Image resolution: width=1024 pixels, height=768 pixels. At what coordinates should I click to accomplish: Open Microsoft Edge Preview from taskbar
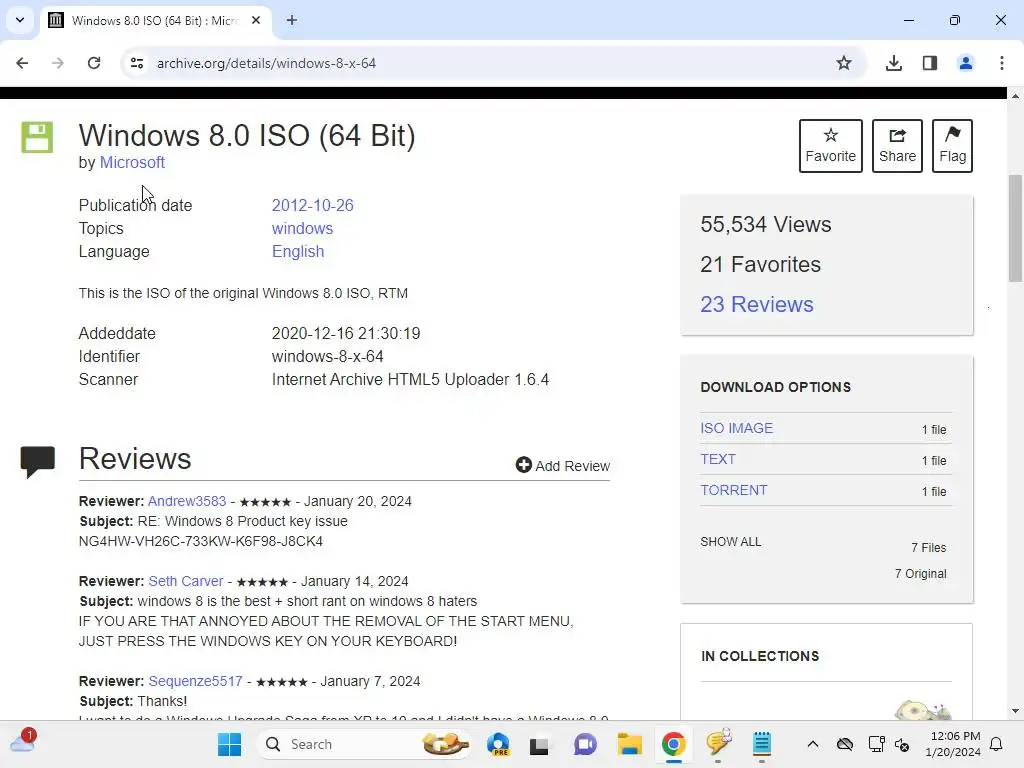point(499,744)
